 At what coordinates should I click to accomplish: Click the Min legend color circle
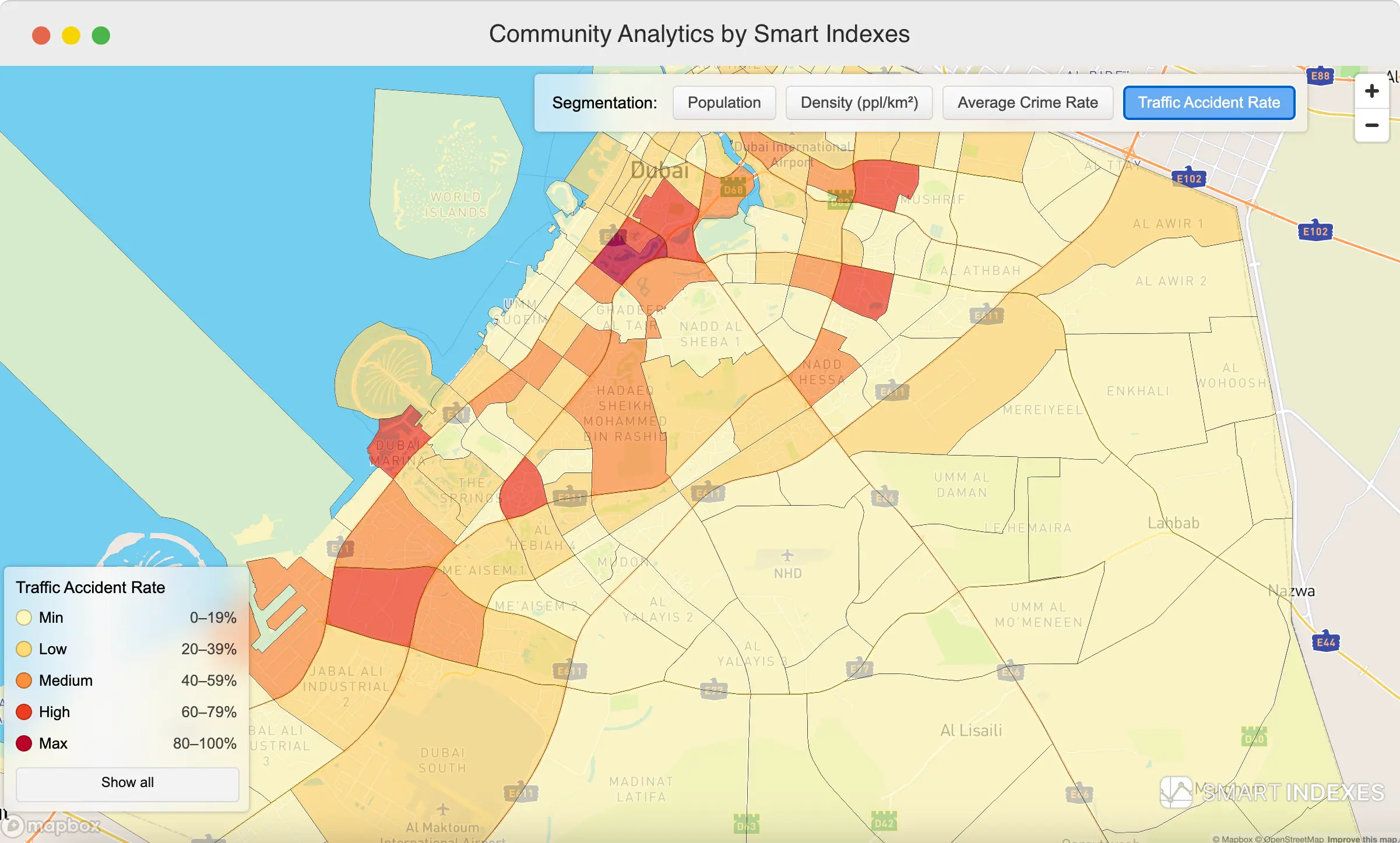coord(24,618)
